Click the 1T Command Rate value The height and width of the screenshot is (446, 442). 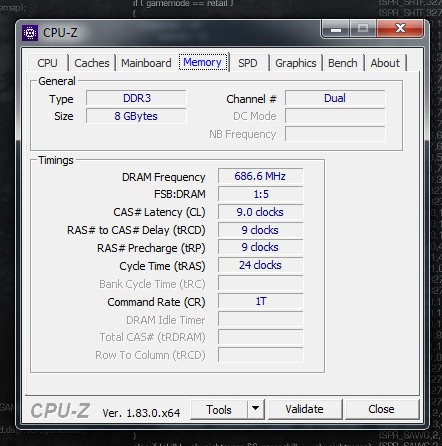(260, 301)
